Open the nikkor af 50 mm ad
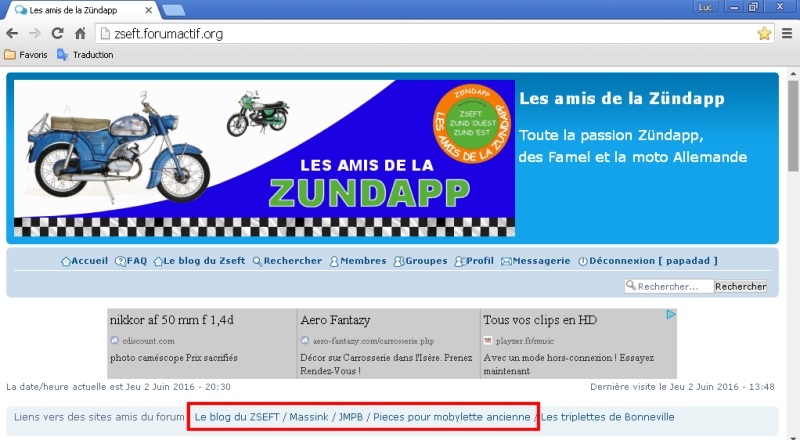Viewport: 800px width, 440px height. click(172, 320)
